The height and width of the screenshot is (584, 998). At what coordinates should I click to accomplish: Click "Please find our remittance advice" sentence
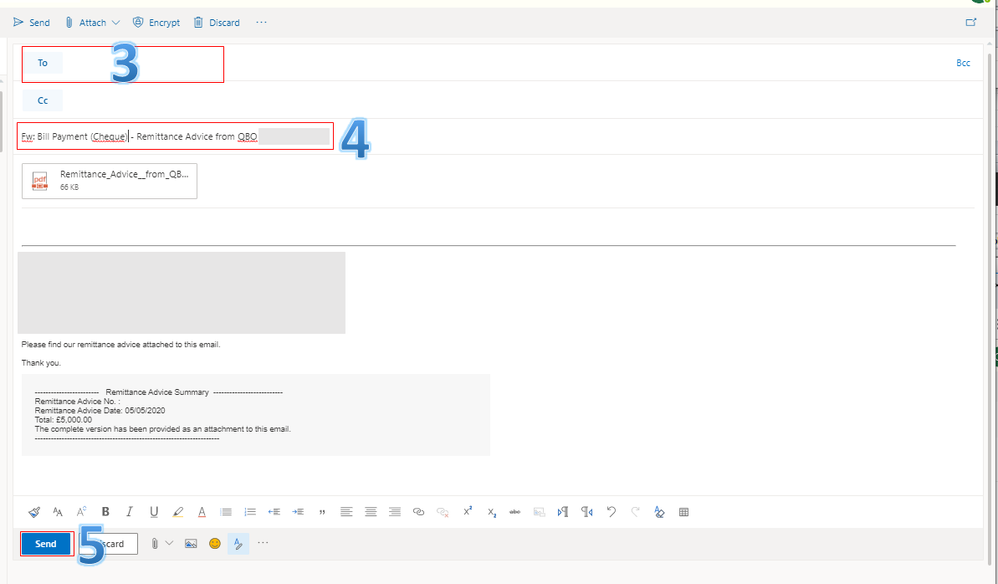tap(121, 344)
